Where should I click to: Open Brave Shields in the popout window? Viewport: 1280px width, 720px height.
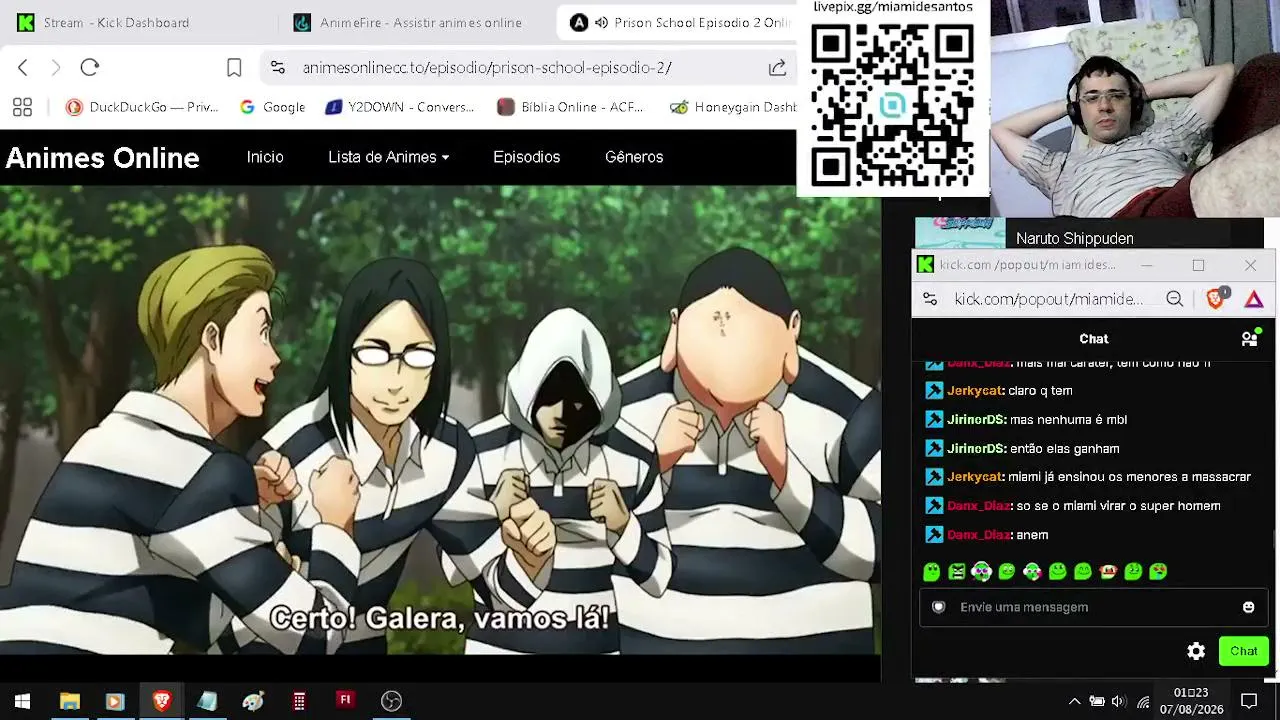point(1217,298)
